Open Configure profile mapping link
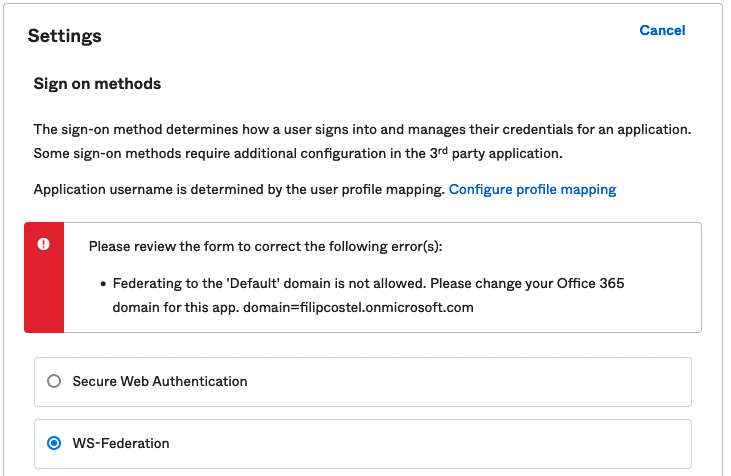Viewport: 731px width, 476px height. click(x=532, y=189)
